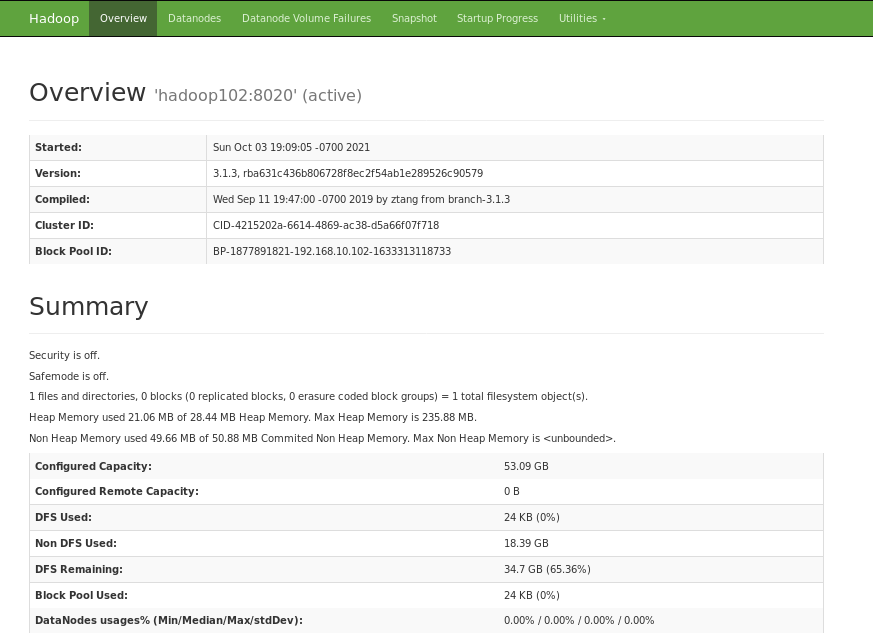Click the Configured Remote Capacity: label
This screenshot has height=633, width=873.
pos(117,492)
